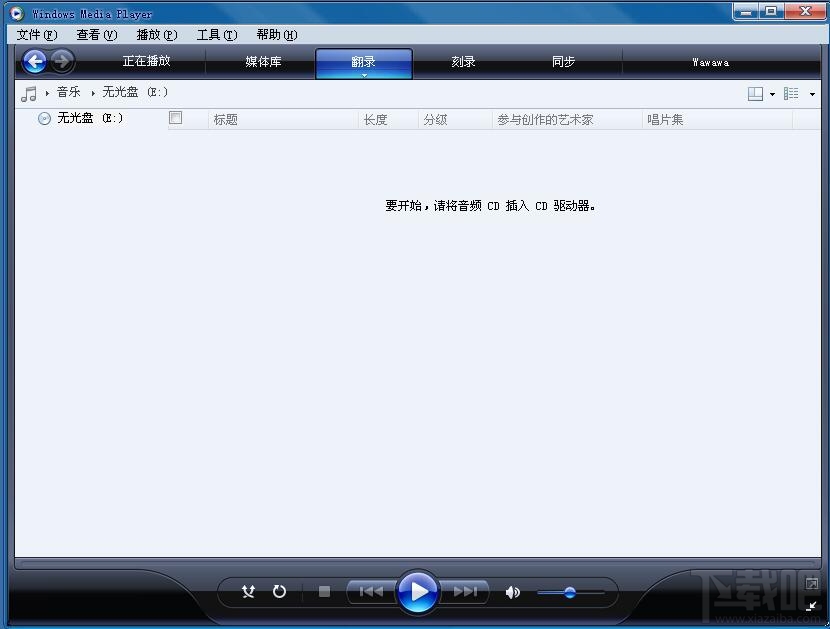Click the Stop playback icon

pos(323,591)
